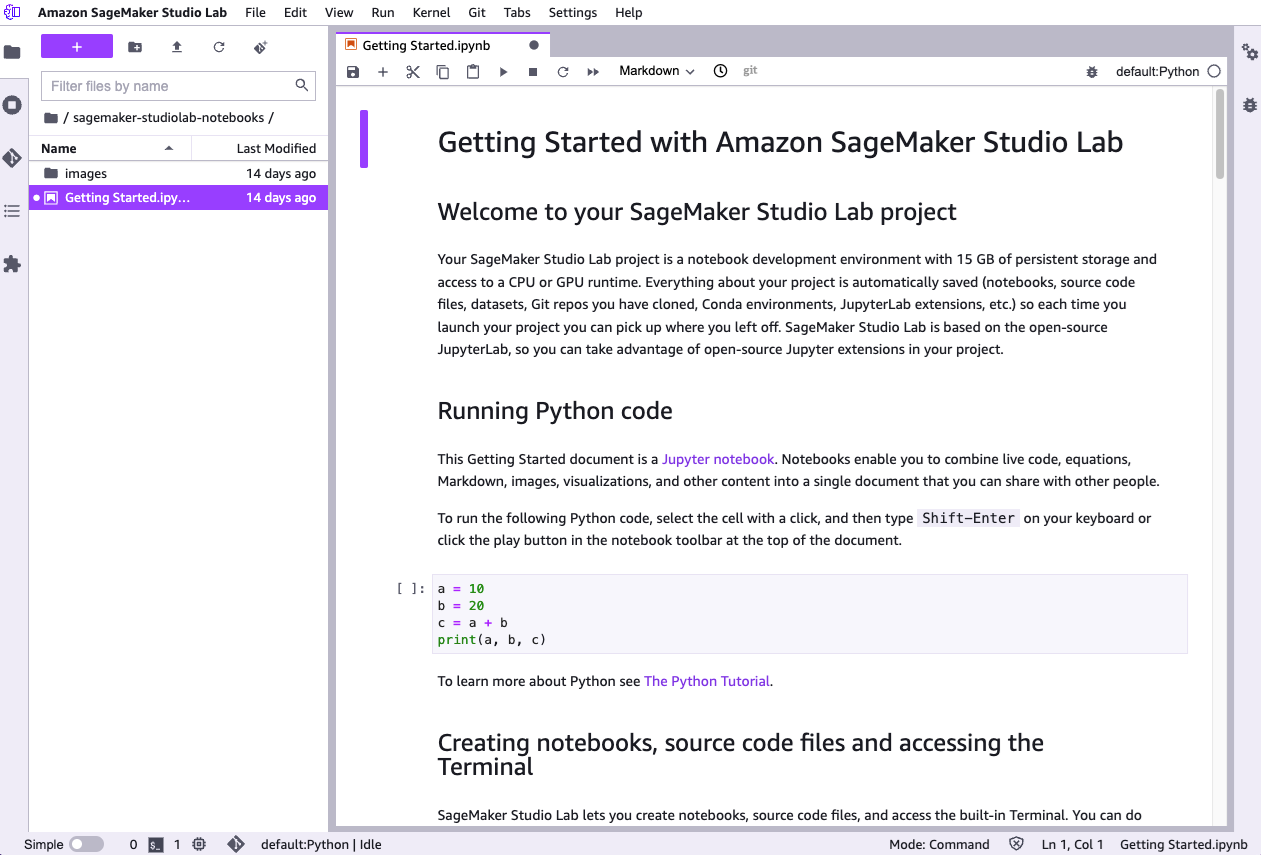Image resolution: width=1261 pixels, height=855 pixels.
Task: Select the Getting Started title markdown cell
Action: coord(780,141)
